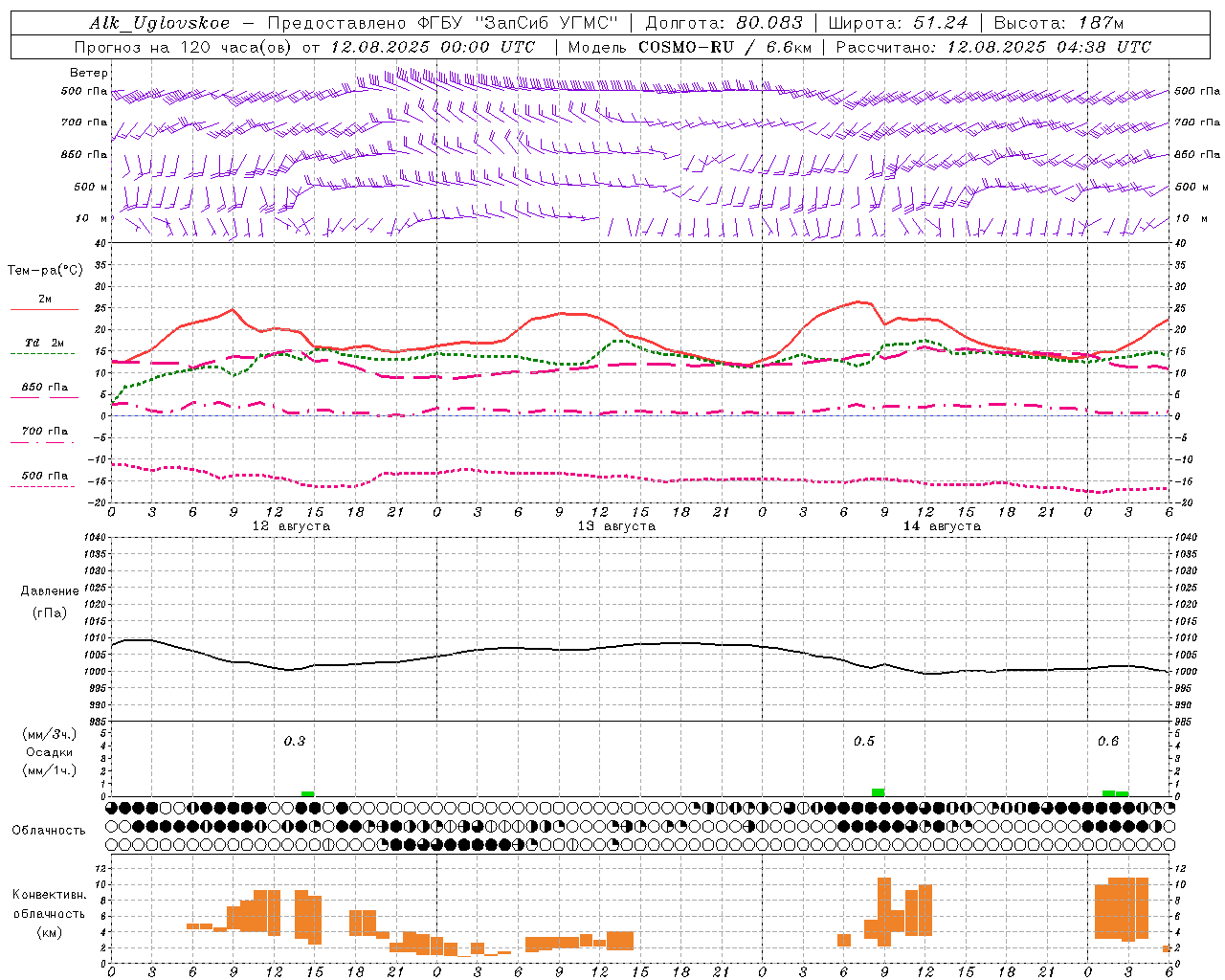Image resolution: width=1225 pixels, height=980 pixels.
Task: Click the (мм/3ч.) precipitation unit label
Action: (49, 735)
